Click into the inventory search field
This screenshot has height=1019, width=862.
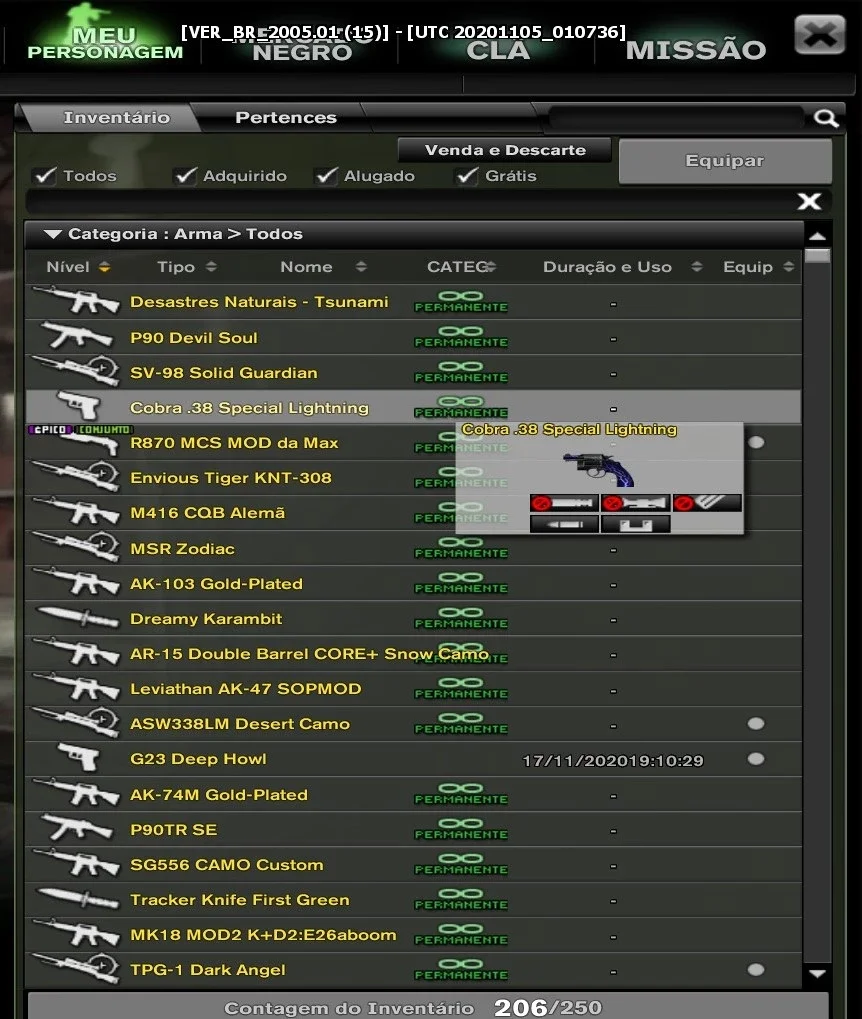pyautogui.click(x=676, y=118)
